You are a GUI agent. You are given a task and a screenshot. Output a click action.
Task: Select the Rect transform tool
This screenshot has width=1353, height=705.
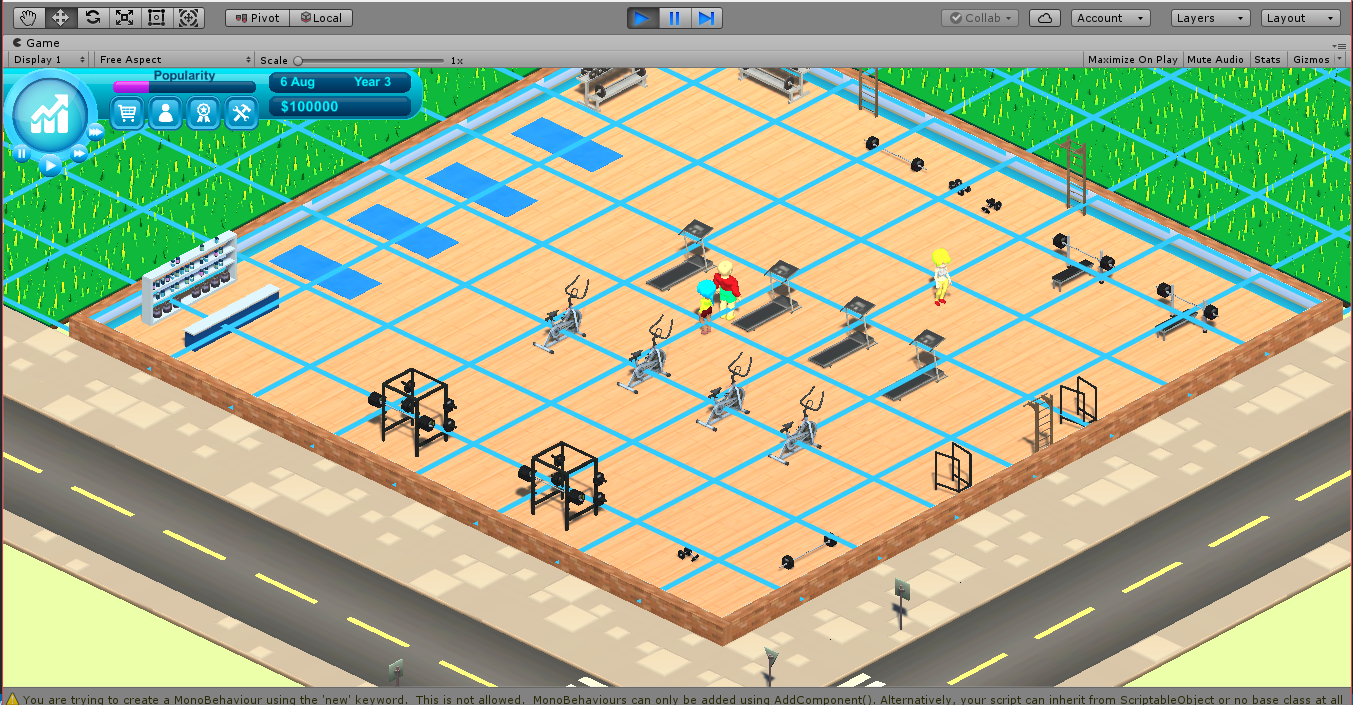point(156,17)
